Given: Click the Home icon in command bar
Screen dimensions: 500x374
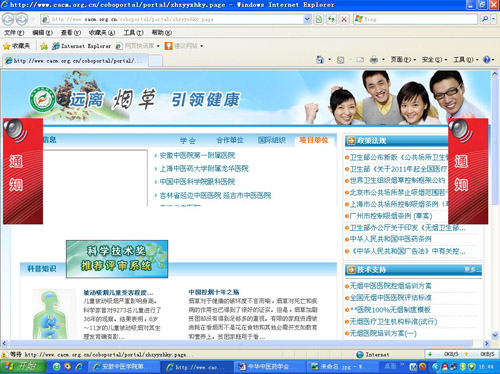Looking at the screenshot, I should click(x=320, y=59).
